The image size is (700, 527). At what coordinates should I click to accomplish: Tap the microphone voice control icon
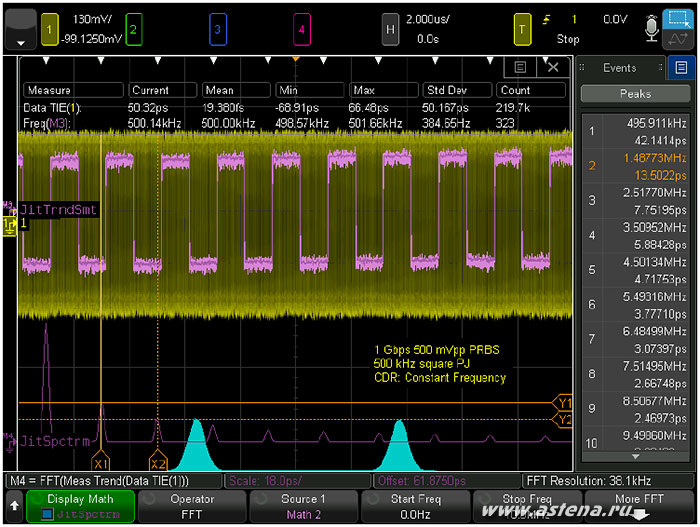651,29
